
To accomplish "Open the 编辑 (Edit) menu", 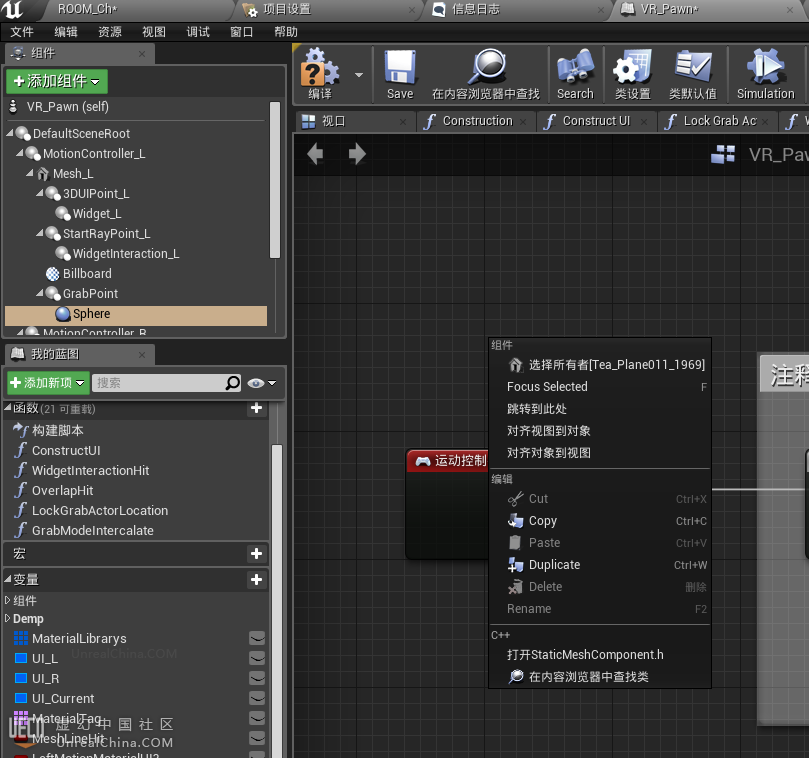I will click(x=66, y=32).
